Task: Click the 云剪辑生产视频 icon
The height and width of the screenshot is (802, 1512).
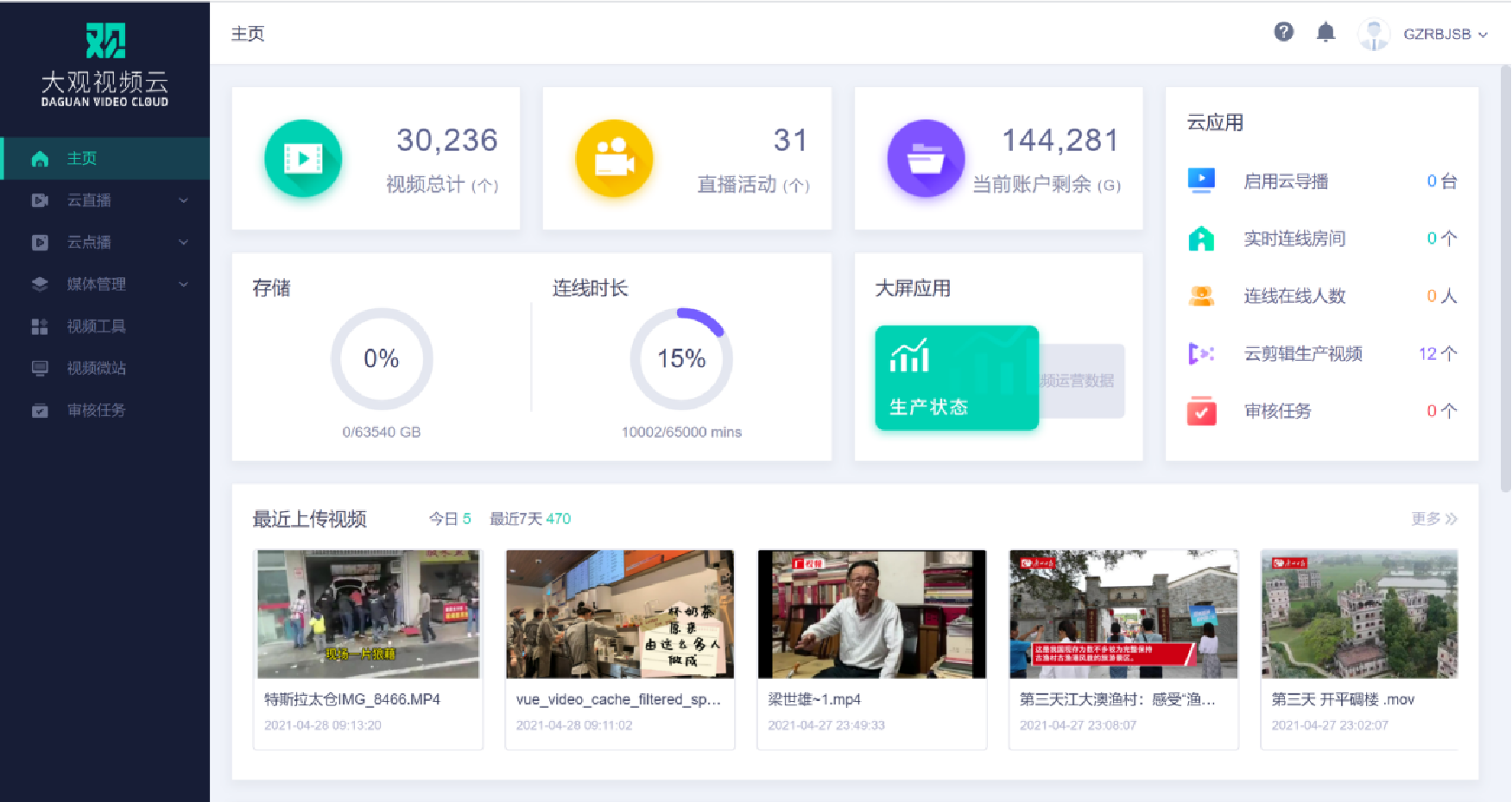Action: [1201, 353]
